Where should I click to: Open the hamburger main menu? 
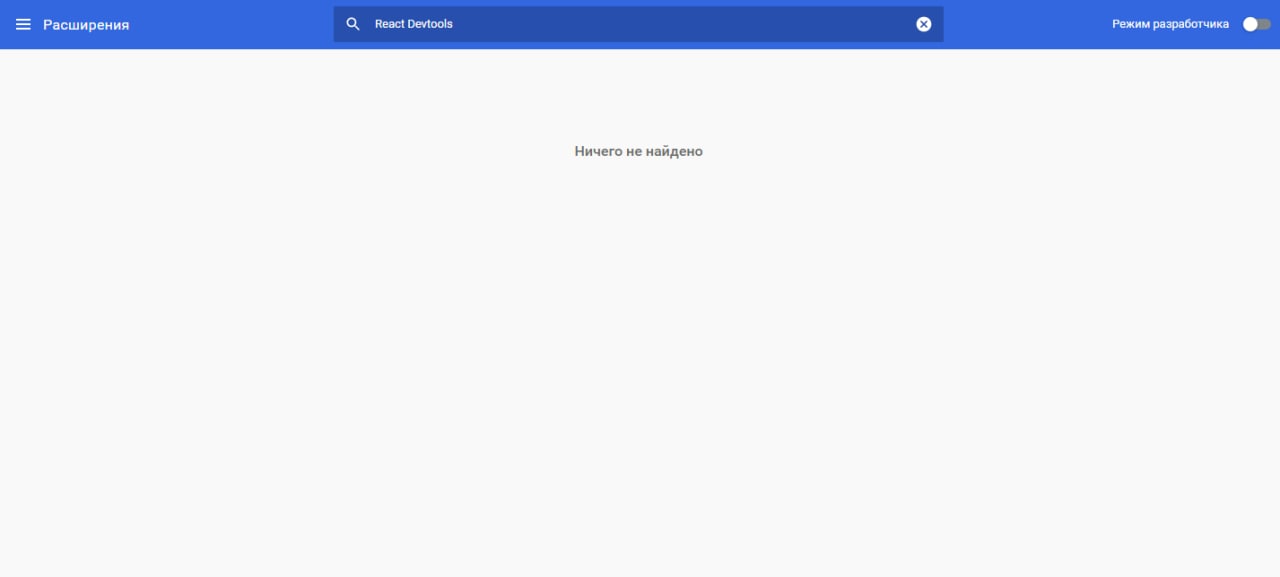point(23,24)
